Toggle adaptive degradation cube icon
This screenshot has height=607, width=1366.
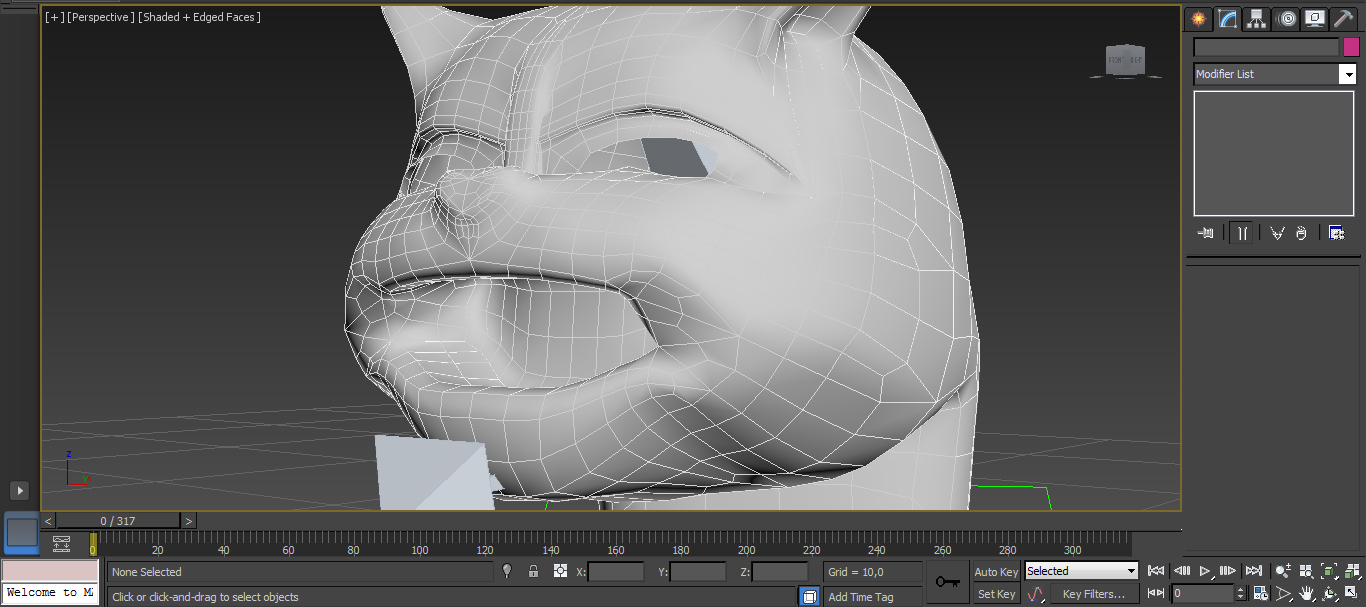tap(809, 596)
